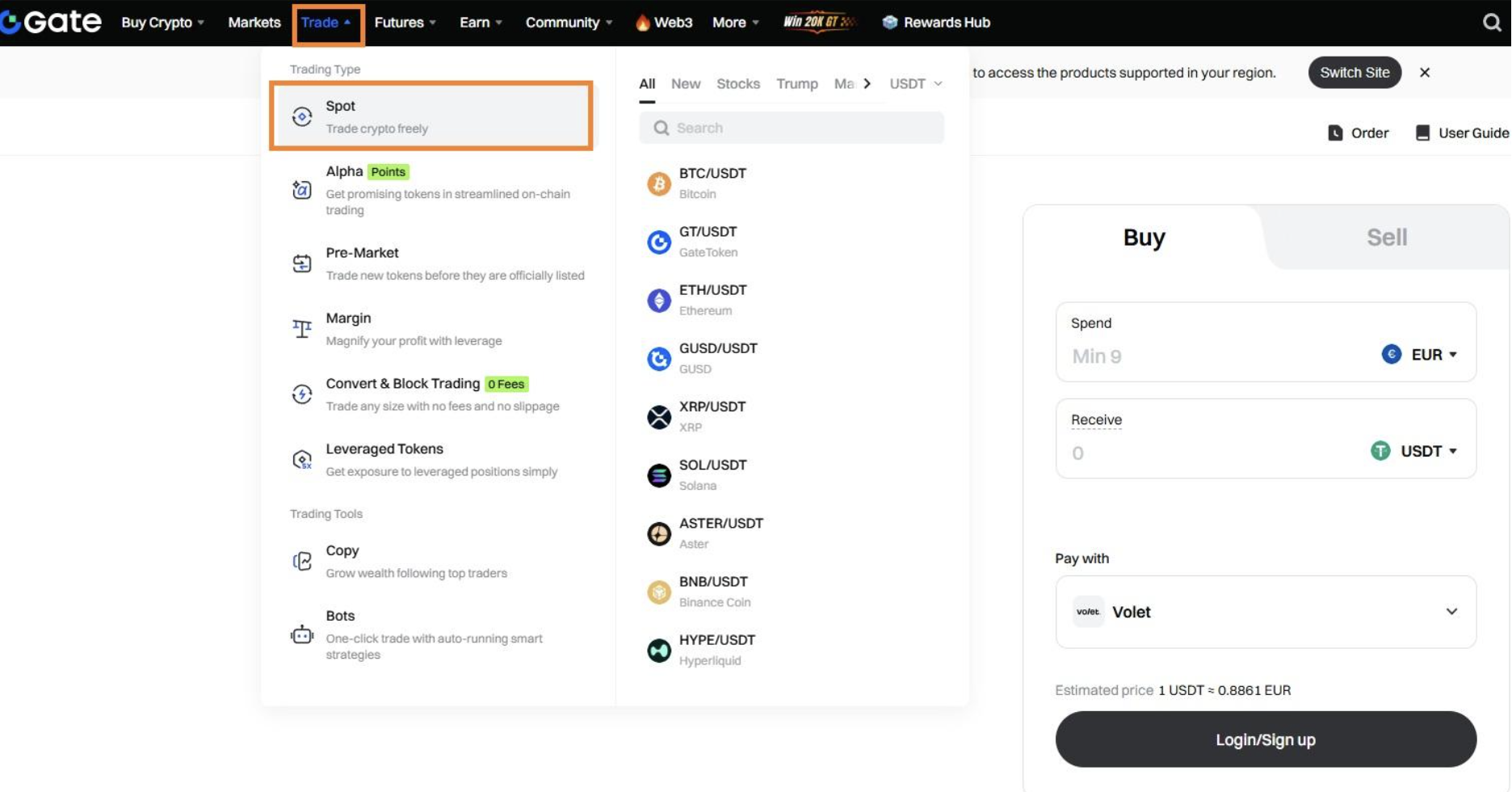Click the GateToken coin icon
Image resolution: width=1512 pixels, height=792 pixels.
point(659,242)
